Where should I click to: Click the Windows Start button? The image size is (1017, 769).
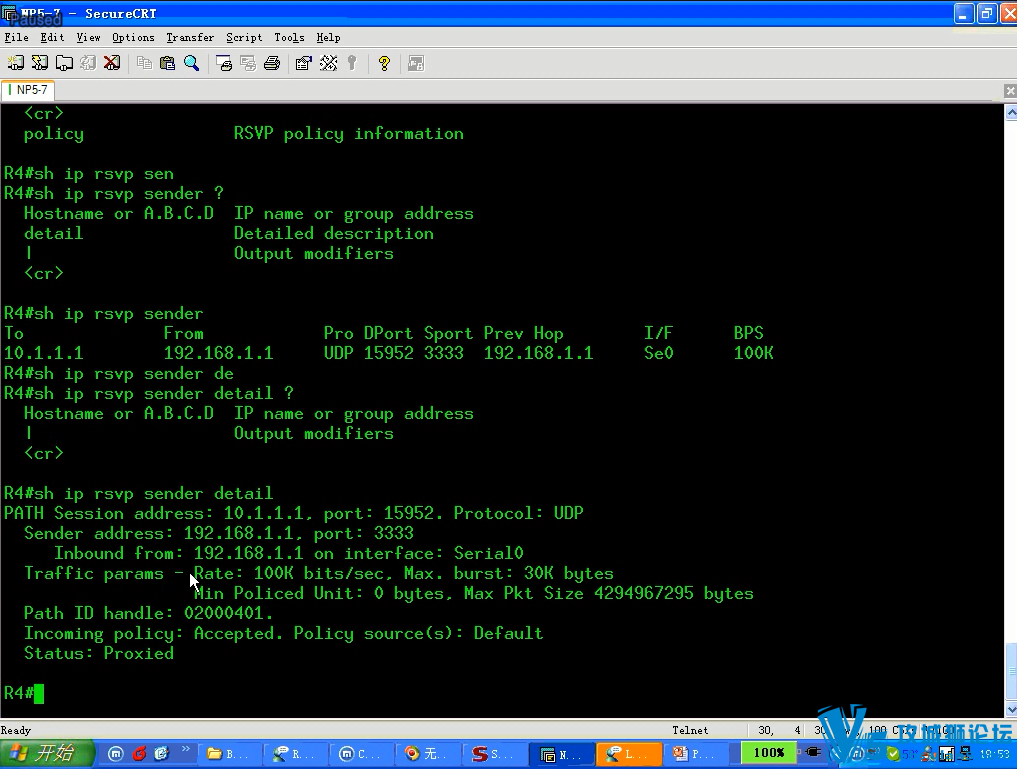click(x=48, y=753)
